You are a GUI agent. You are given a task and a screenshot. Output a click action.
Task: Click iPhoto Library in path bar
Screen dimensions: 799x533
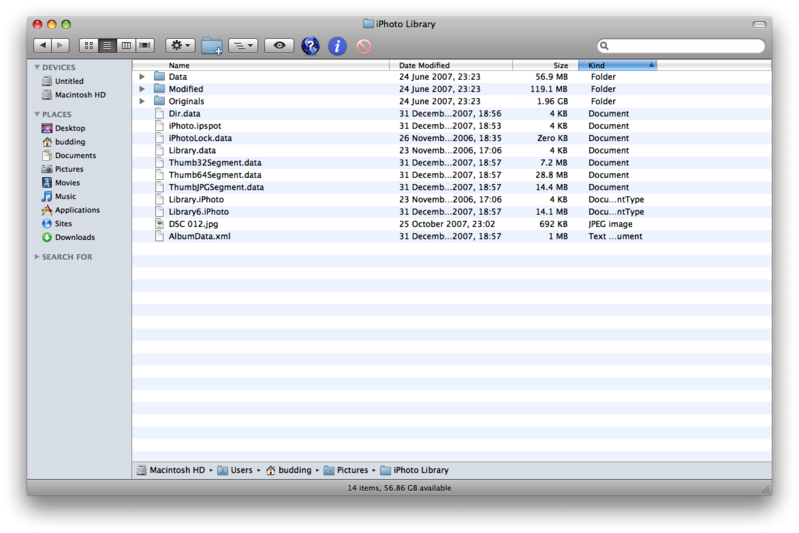tap(415, 470)
